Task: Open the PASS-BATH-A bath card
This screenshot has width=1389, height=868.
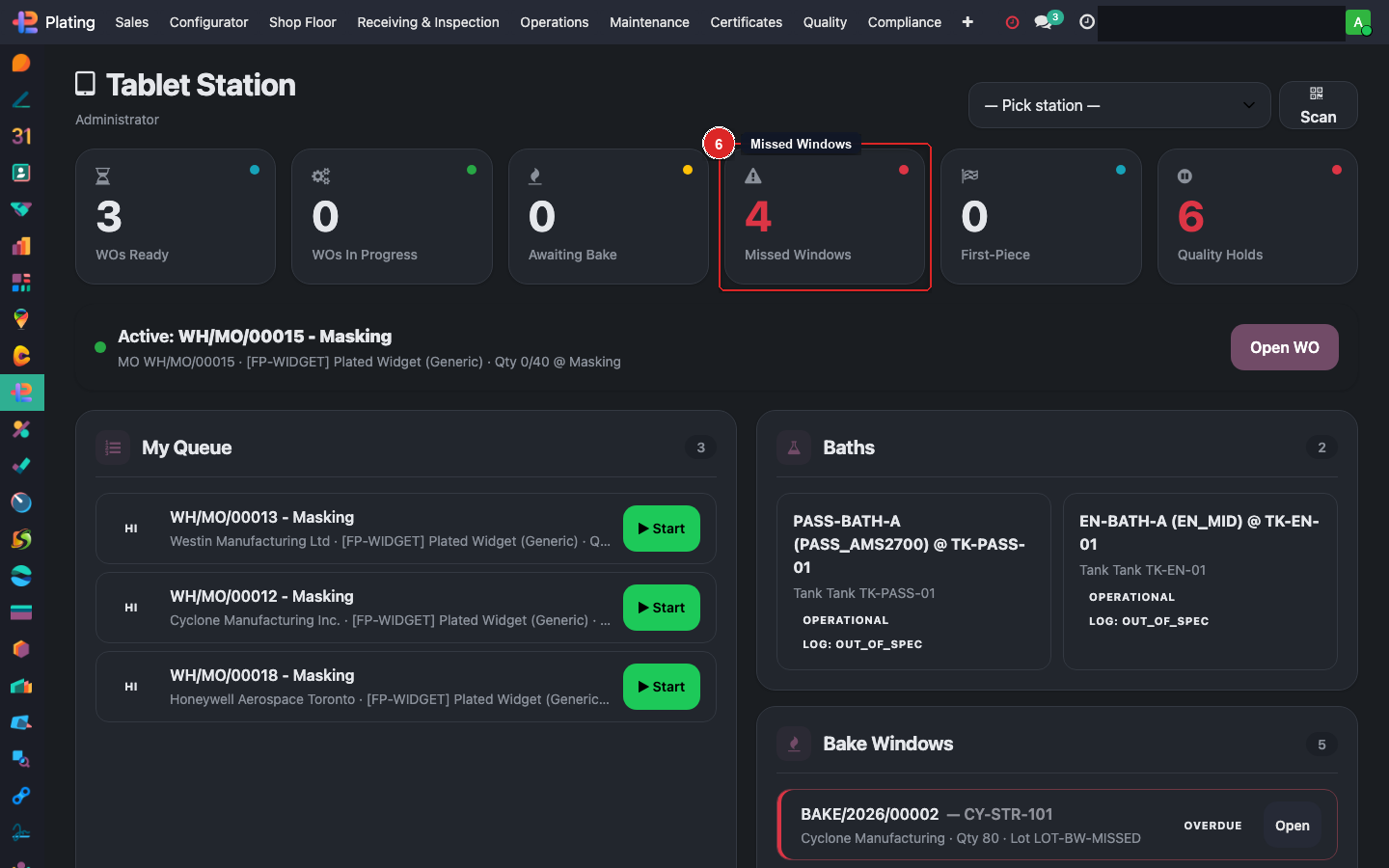Action: click(x=912, y=581)
